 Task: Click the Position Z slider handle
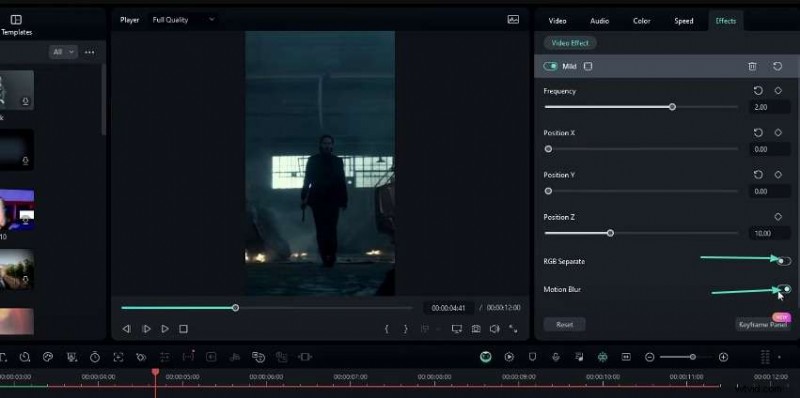(x=610, y=233)
